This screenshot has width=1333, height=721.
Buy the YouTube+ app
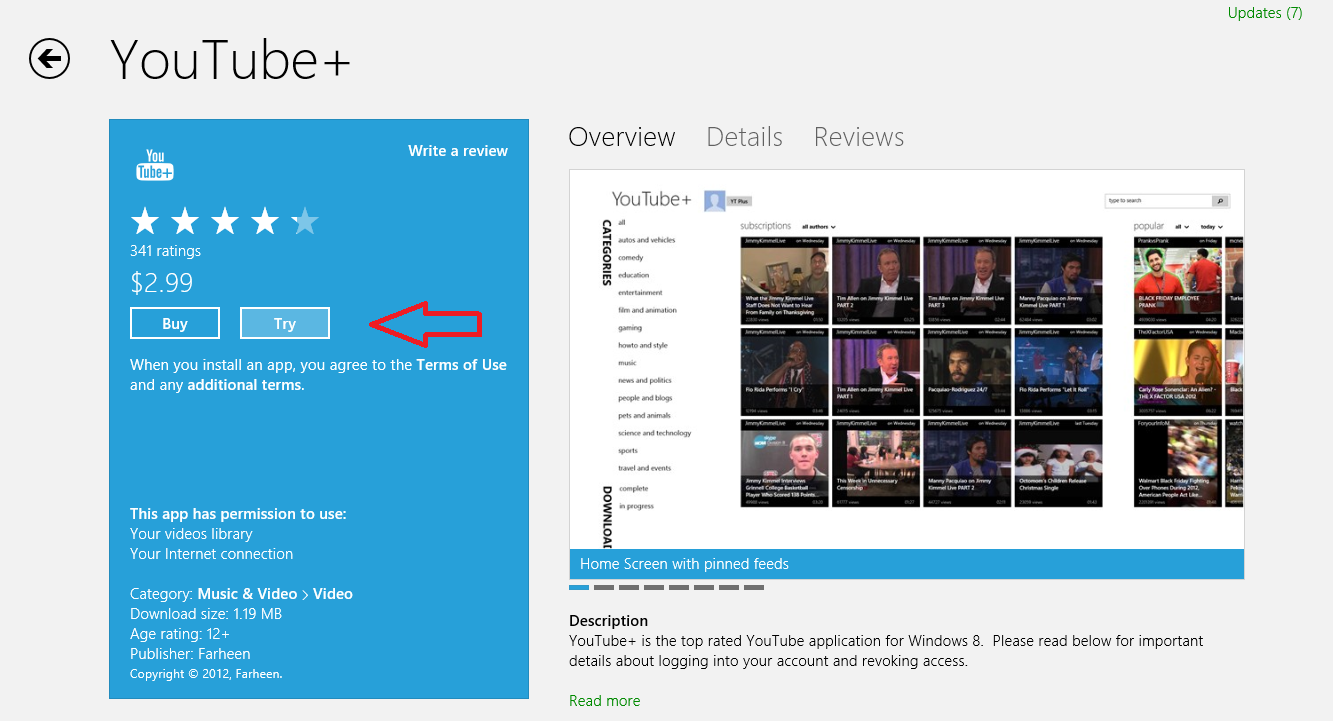coord(175,323)
